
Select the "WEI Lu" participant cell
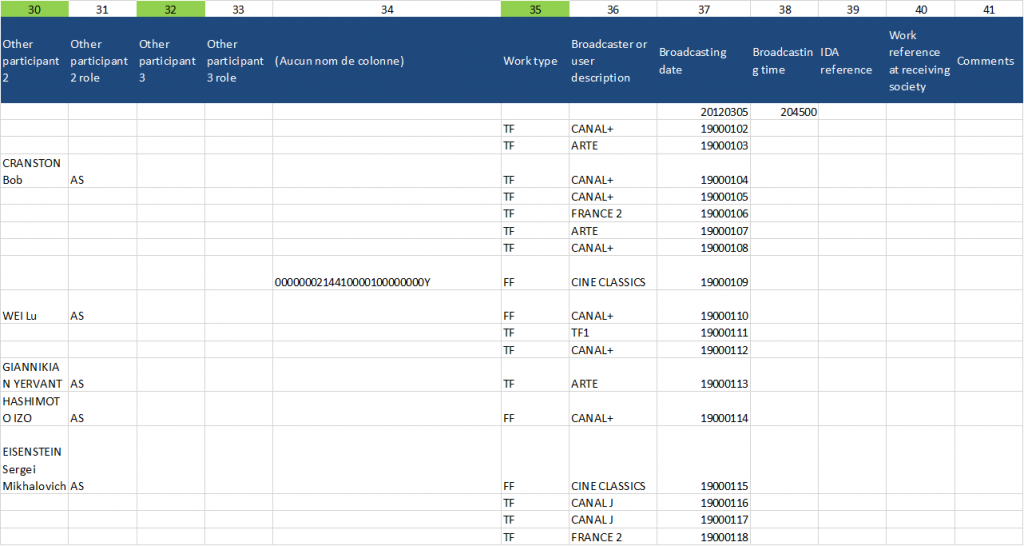click(34, 307)
